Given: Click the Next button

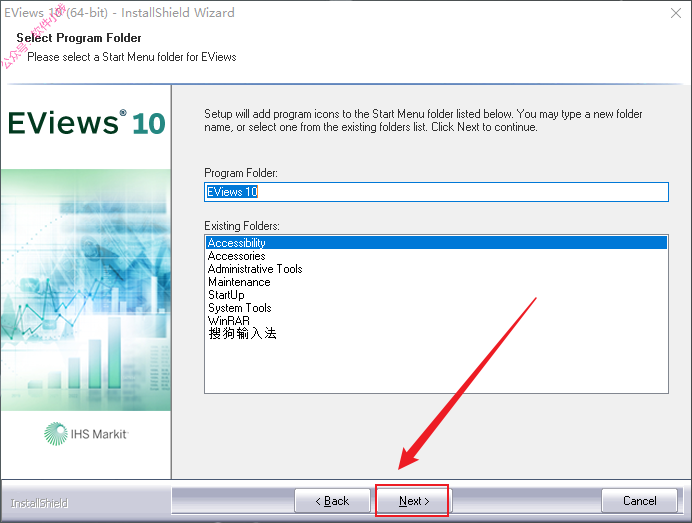Looking at the screenshot, I should pyautogui.click(x=414, y=501).
